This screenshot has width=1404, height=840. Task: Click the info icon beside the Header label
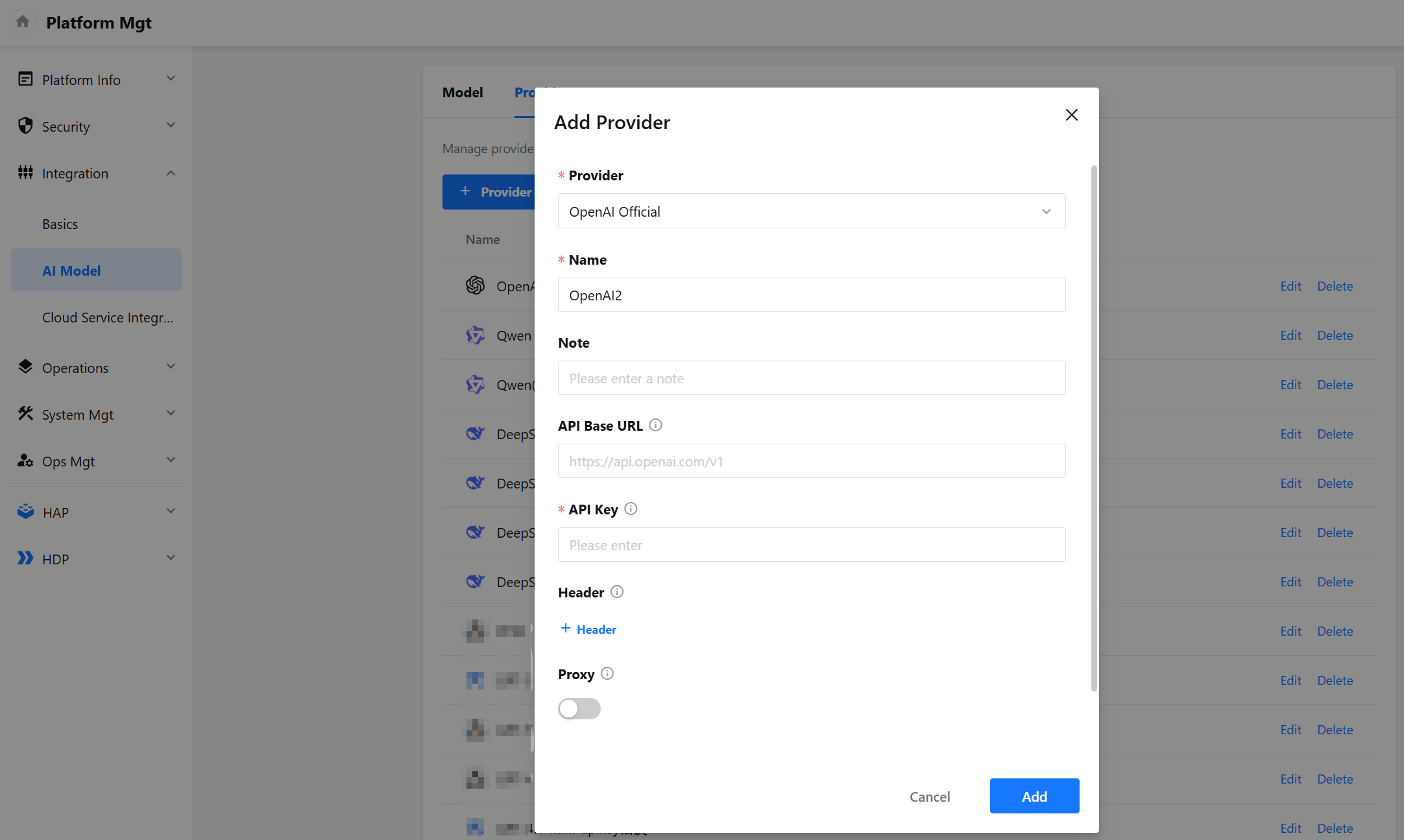tap(617, 592)
